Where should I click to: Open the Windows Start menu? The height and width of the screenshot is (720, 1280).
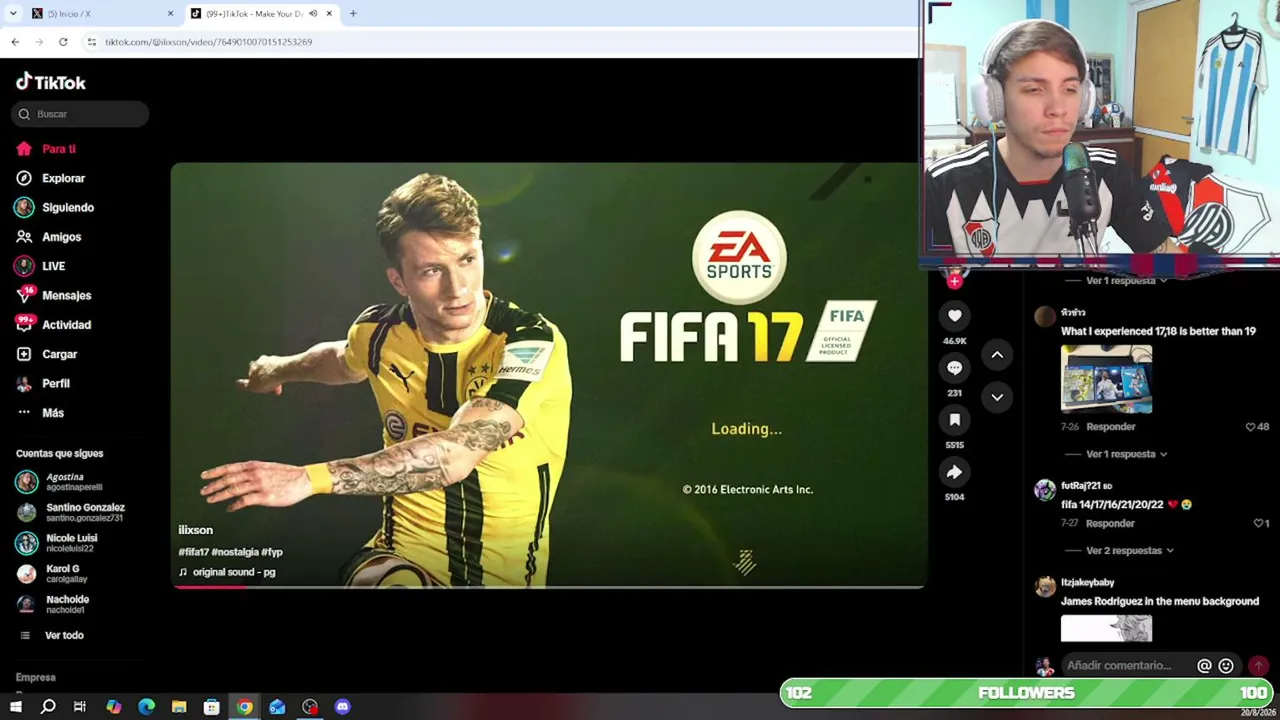point(16,707)
